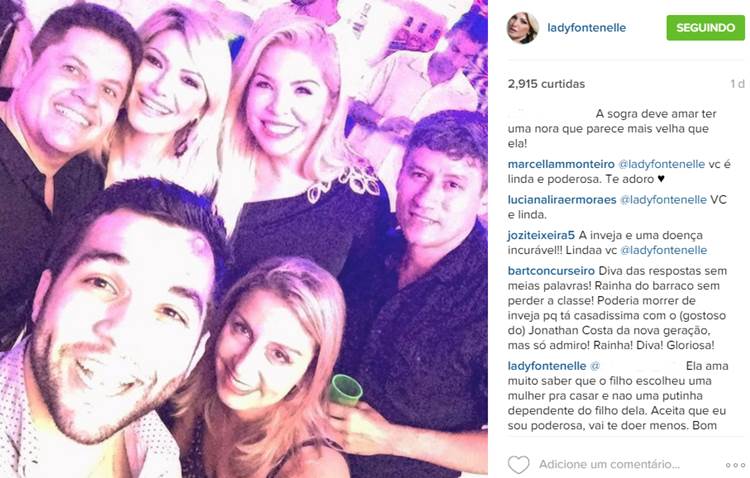Viewport: 750px width, 478px height.
Task: Click the green cup in the photo
Action: click(x=344, y=391)
